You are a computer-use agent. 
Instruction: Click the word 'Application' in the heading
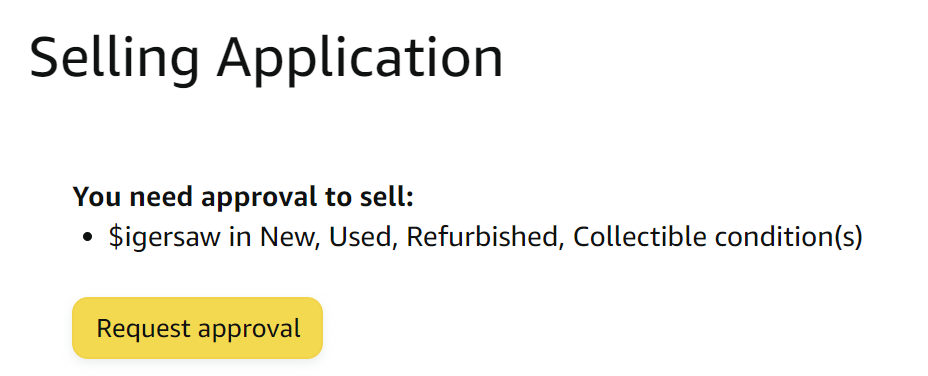point(360,60)
